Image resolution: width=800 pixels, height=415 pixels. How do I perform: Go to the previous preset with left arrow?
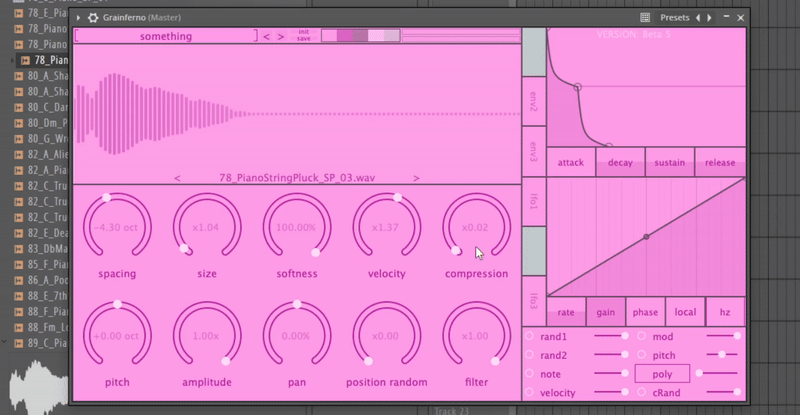coord(697,17)
